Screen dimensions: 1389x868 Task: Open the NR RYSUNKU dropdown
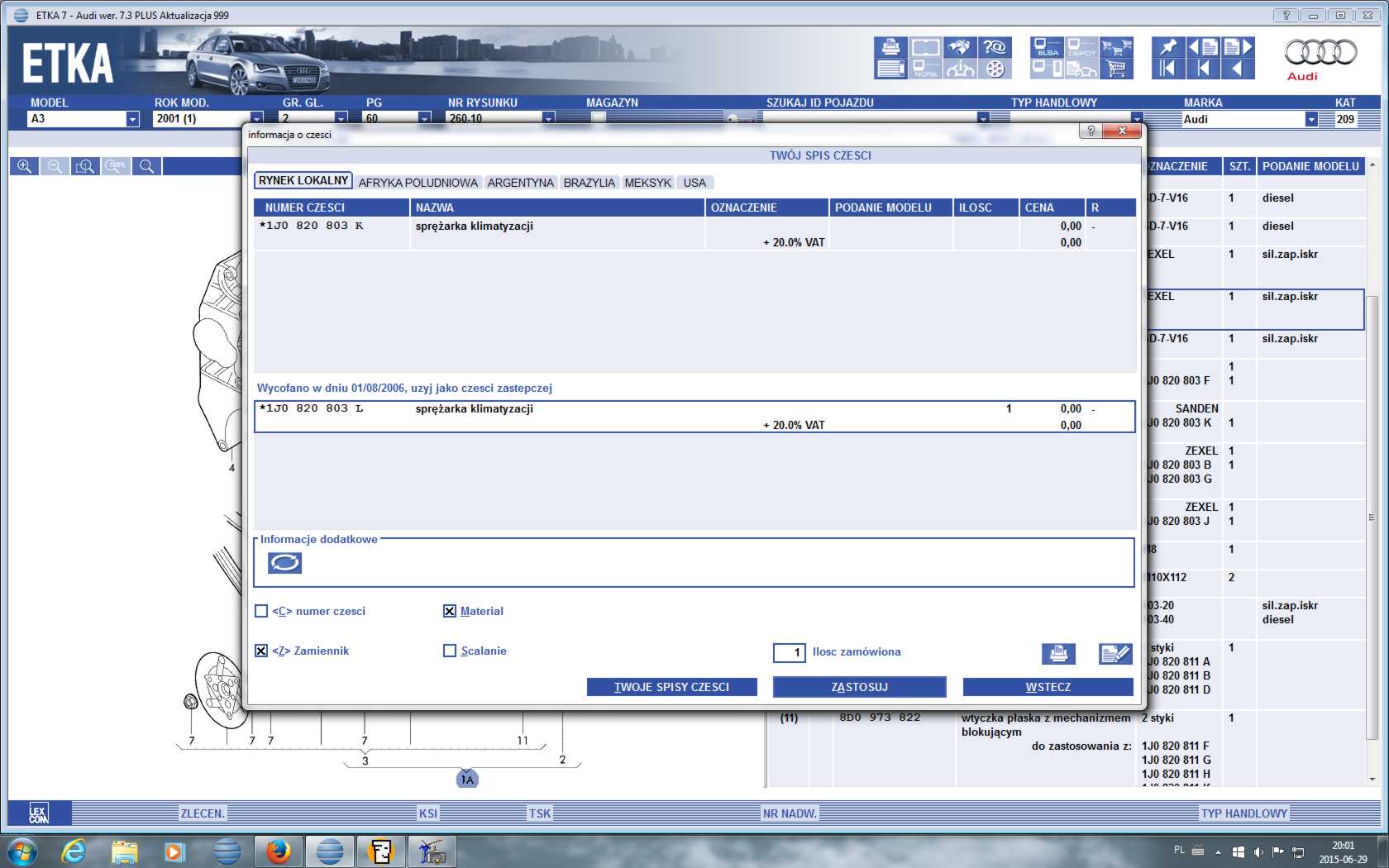point(548,119)
